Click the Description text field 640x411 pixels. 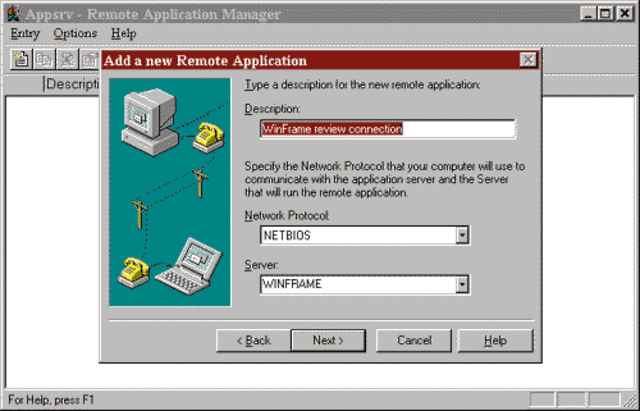[388, 129]
